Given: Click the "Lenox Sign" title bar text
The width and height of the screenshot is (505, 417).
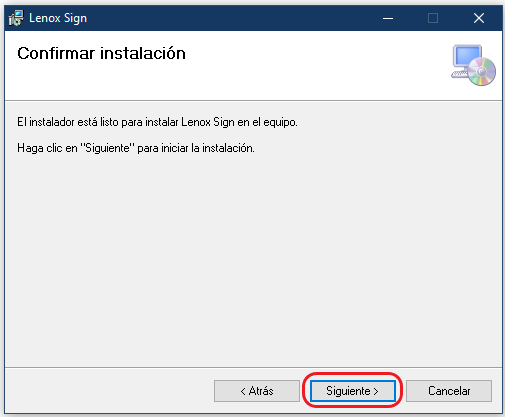Looking at the screenshot, I should pyautogui.click(x=58, y=18).
